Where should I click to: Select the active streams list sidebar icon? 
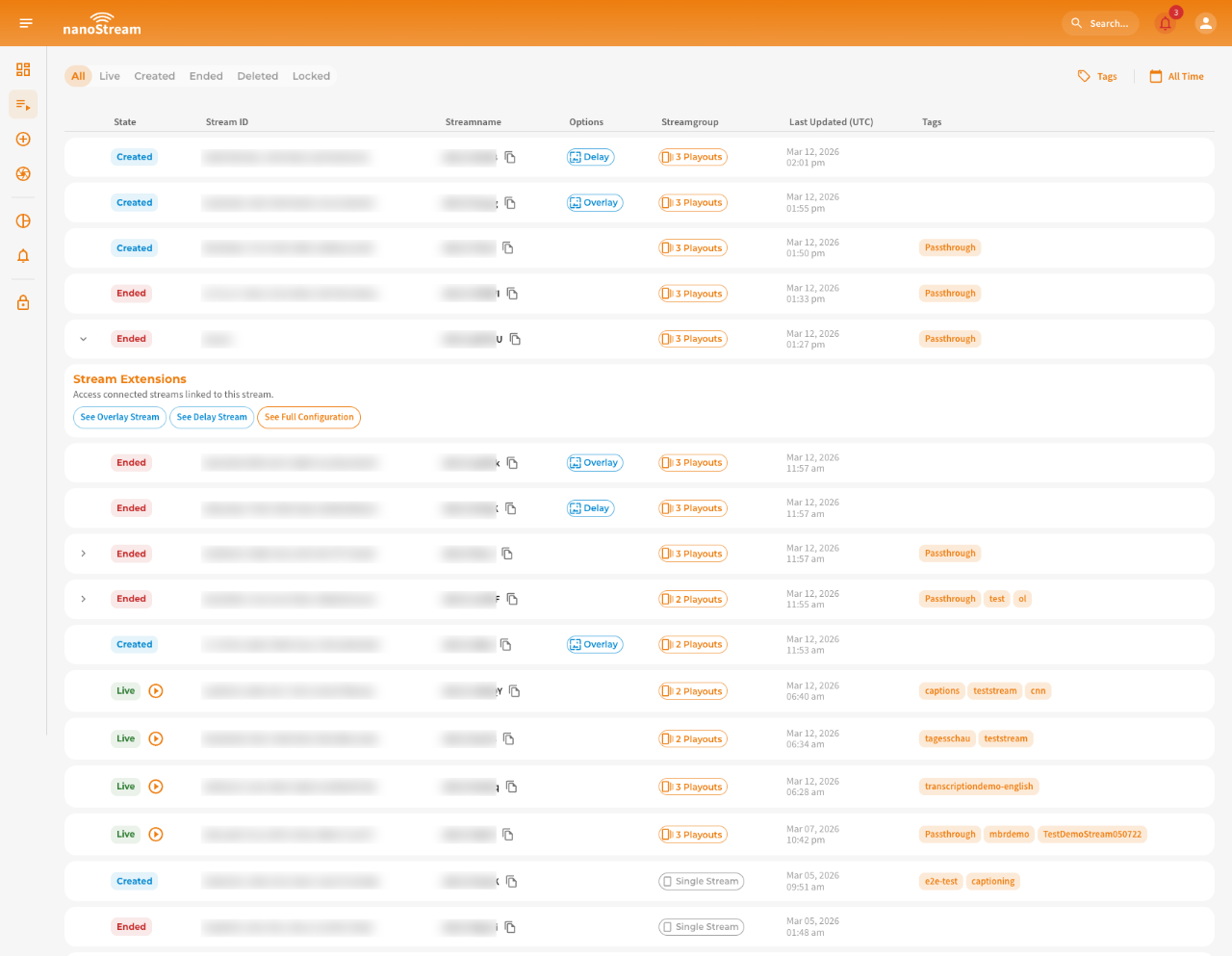[23, 104]
